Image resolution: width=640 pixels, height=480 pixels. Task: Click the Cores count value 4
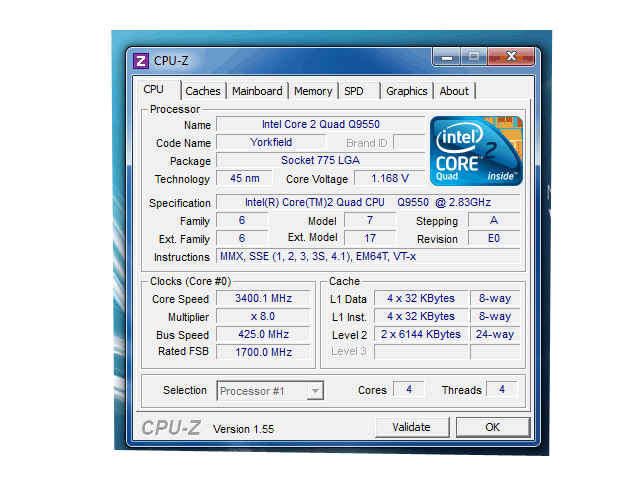pyautogui.click(x=409, y=389)
